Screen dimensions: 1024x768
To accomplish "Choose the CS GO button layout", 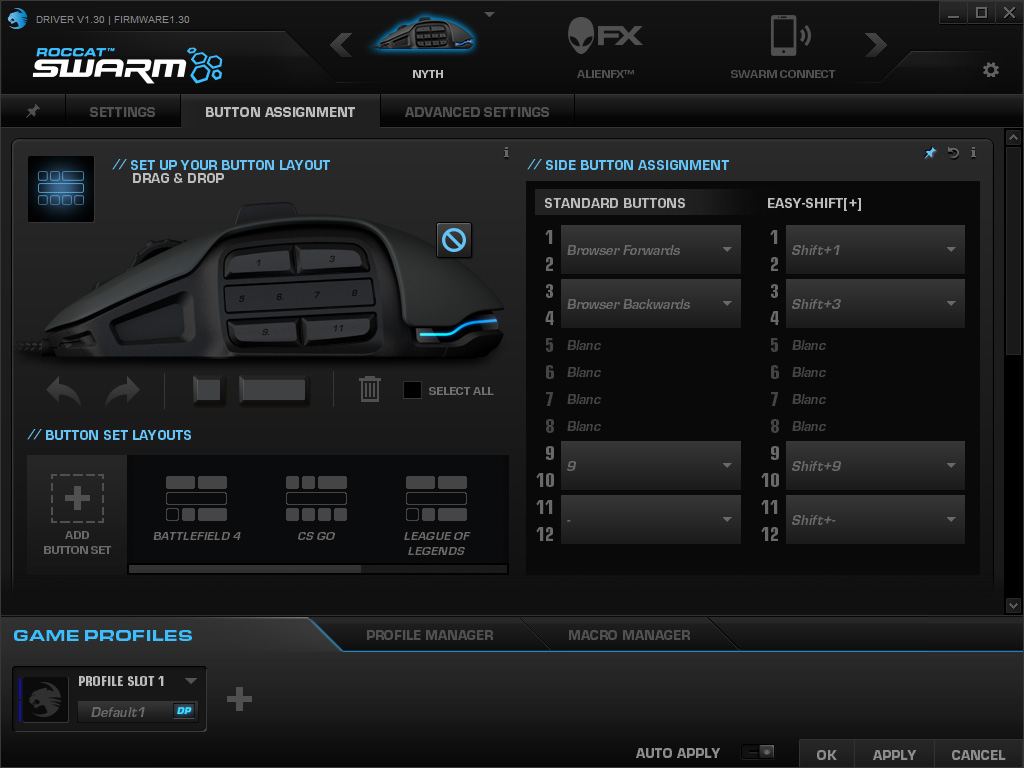I will [316, 508].
